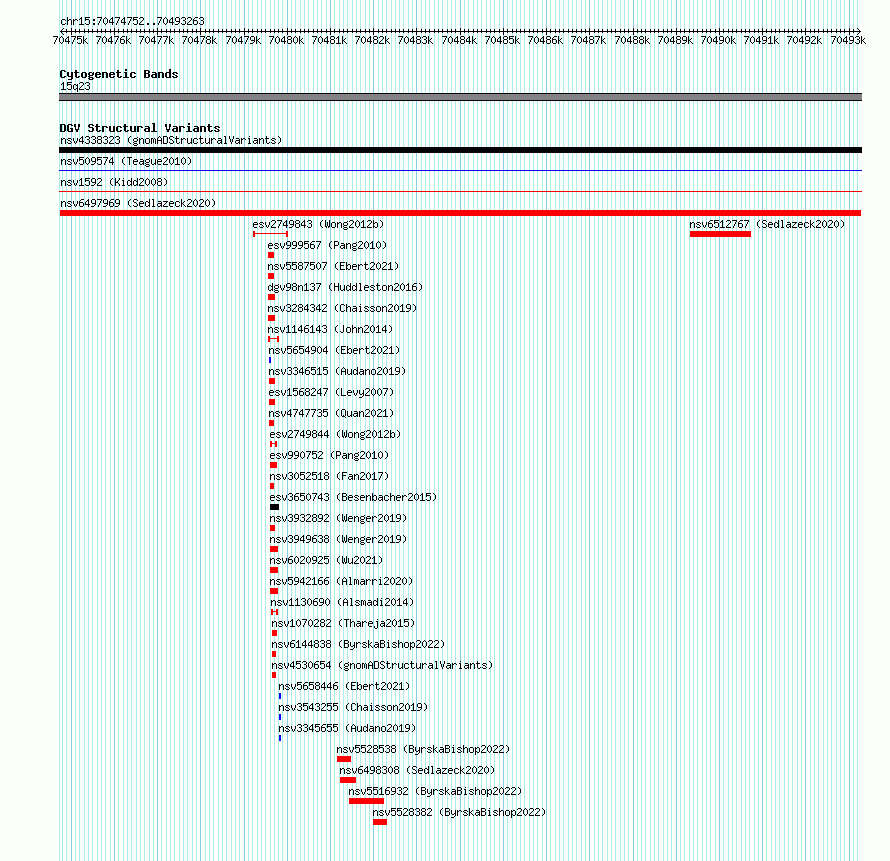Viewport: 890px width, 861px height.
Task: Click the red bar under nsv5516932
Action: point(366,801)
